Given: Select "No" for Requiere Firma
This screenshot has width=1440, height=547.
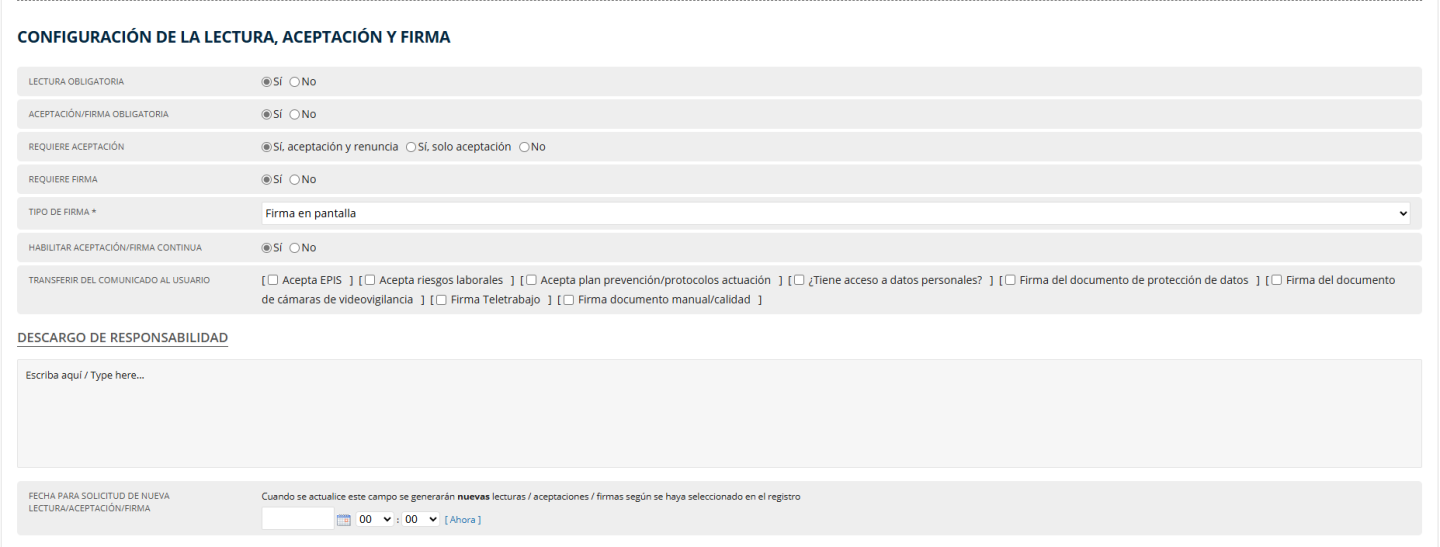Looking at the screenshot, I should tap(295, 180).
